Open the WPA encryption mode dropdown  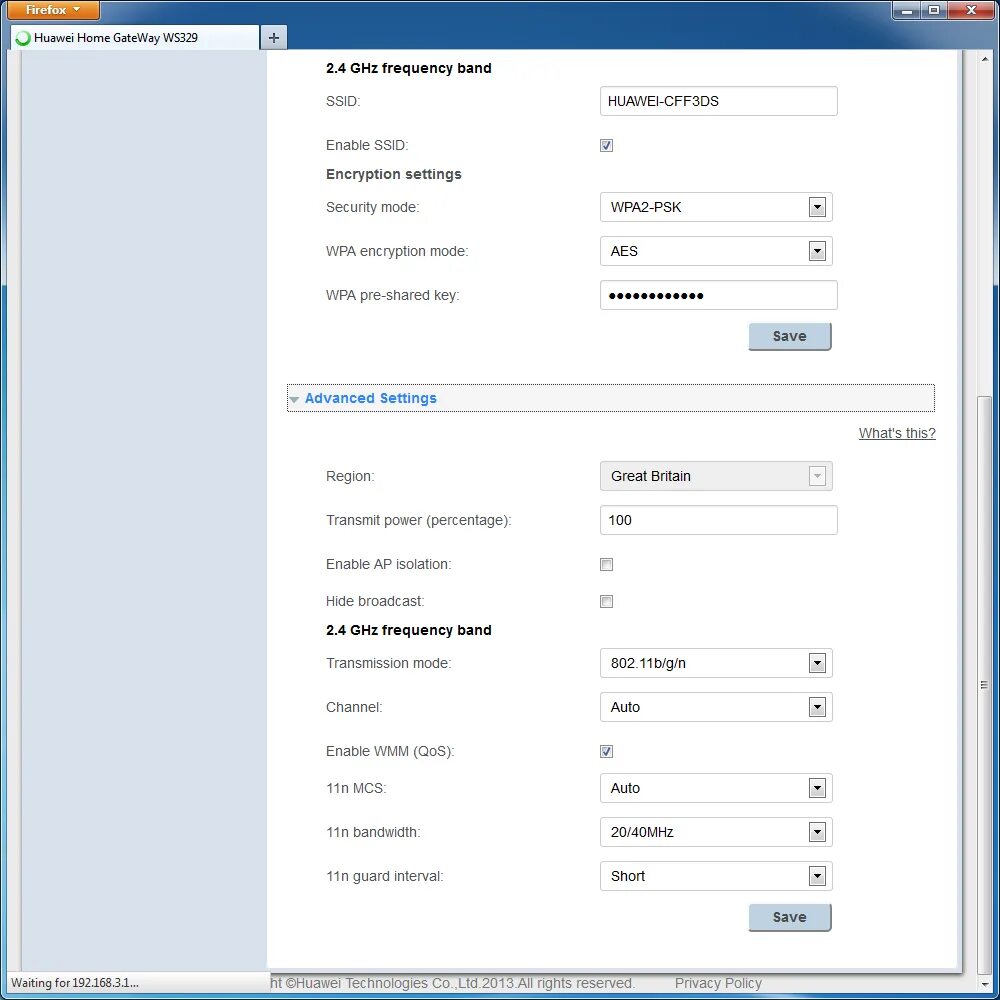(x=716, y=251)
